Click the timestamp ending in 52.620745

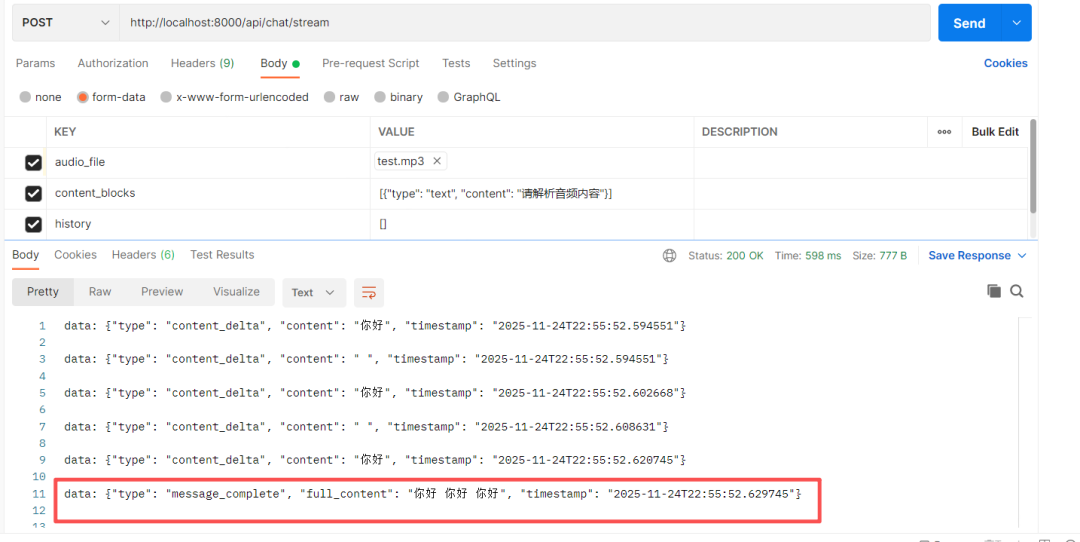point(587,460)
